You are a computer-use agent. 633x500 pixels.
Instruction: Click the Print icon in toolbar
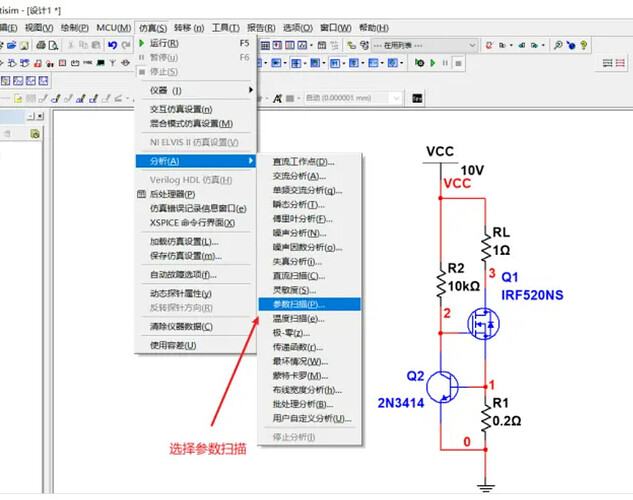tap(40, 45)
